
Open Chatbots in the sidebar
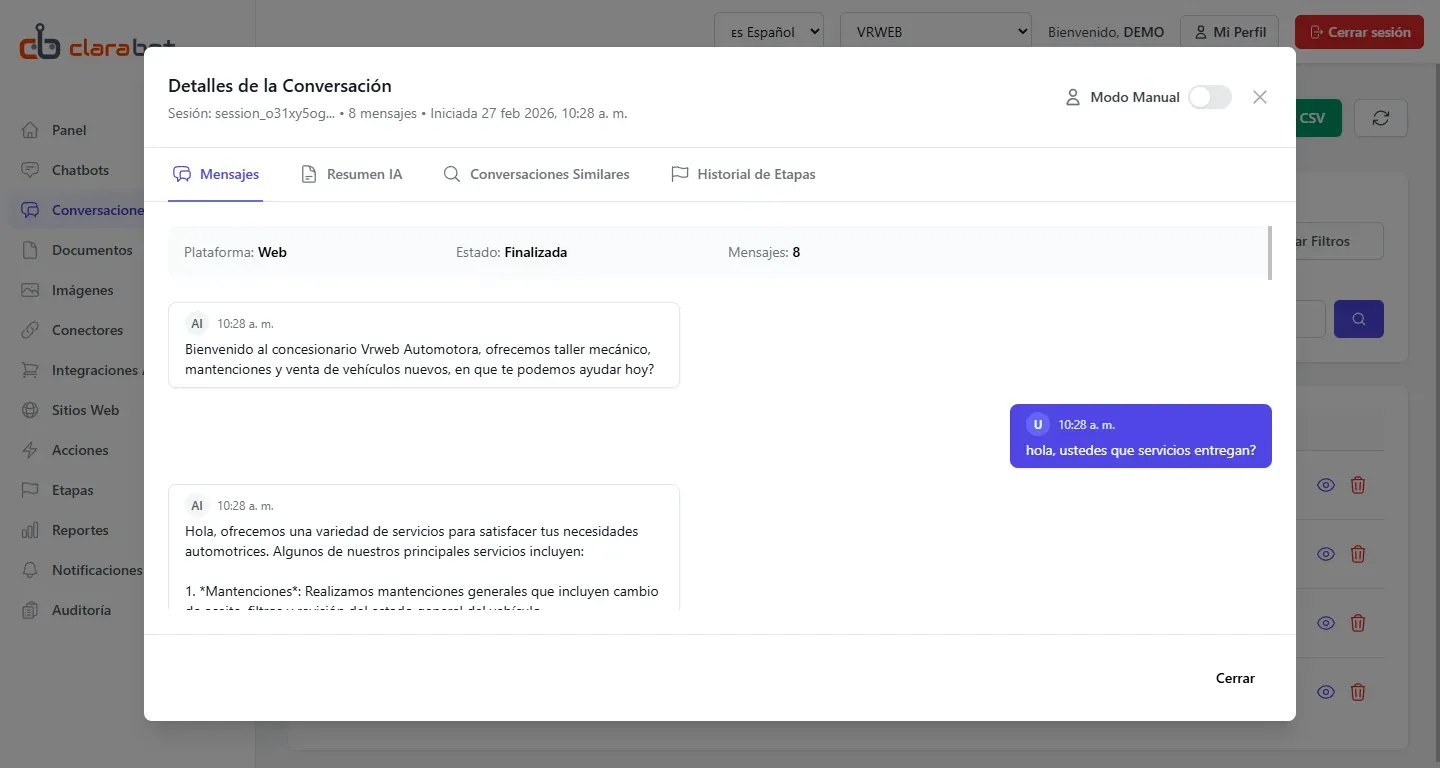click(80, 170)
